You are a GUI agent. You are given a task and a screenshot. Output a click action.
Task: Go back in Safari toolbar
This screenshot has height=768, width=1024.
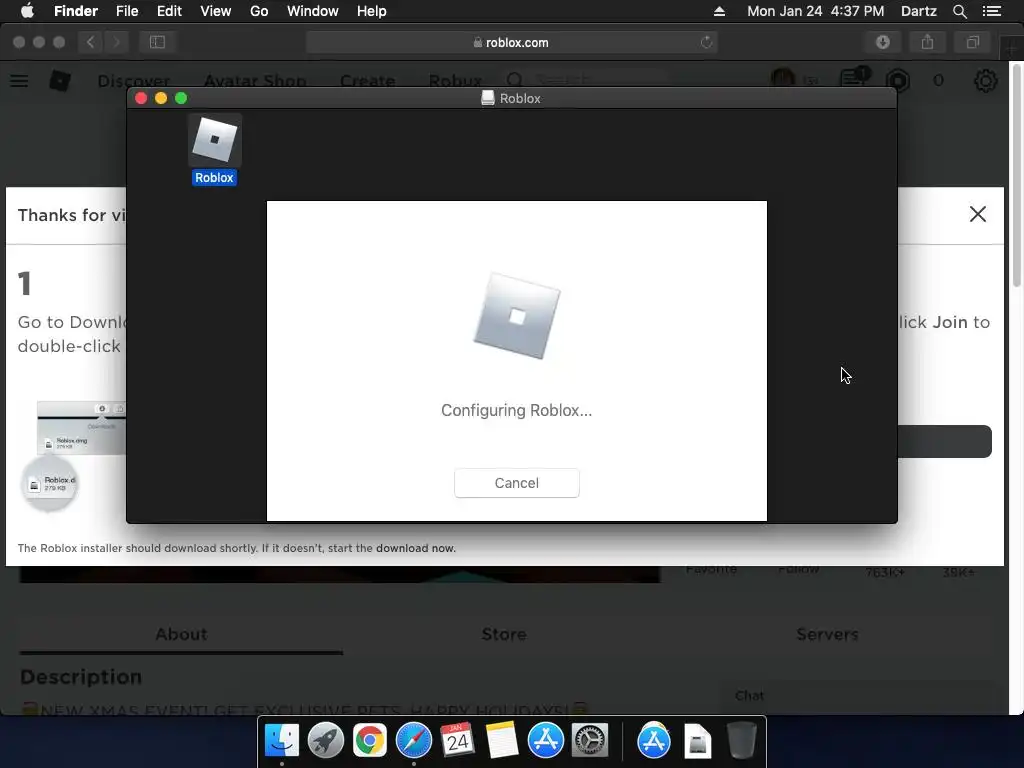pyautogui.click(x=90, y=42)
